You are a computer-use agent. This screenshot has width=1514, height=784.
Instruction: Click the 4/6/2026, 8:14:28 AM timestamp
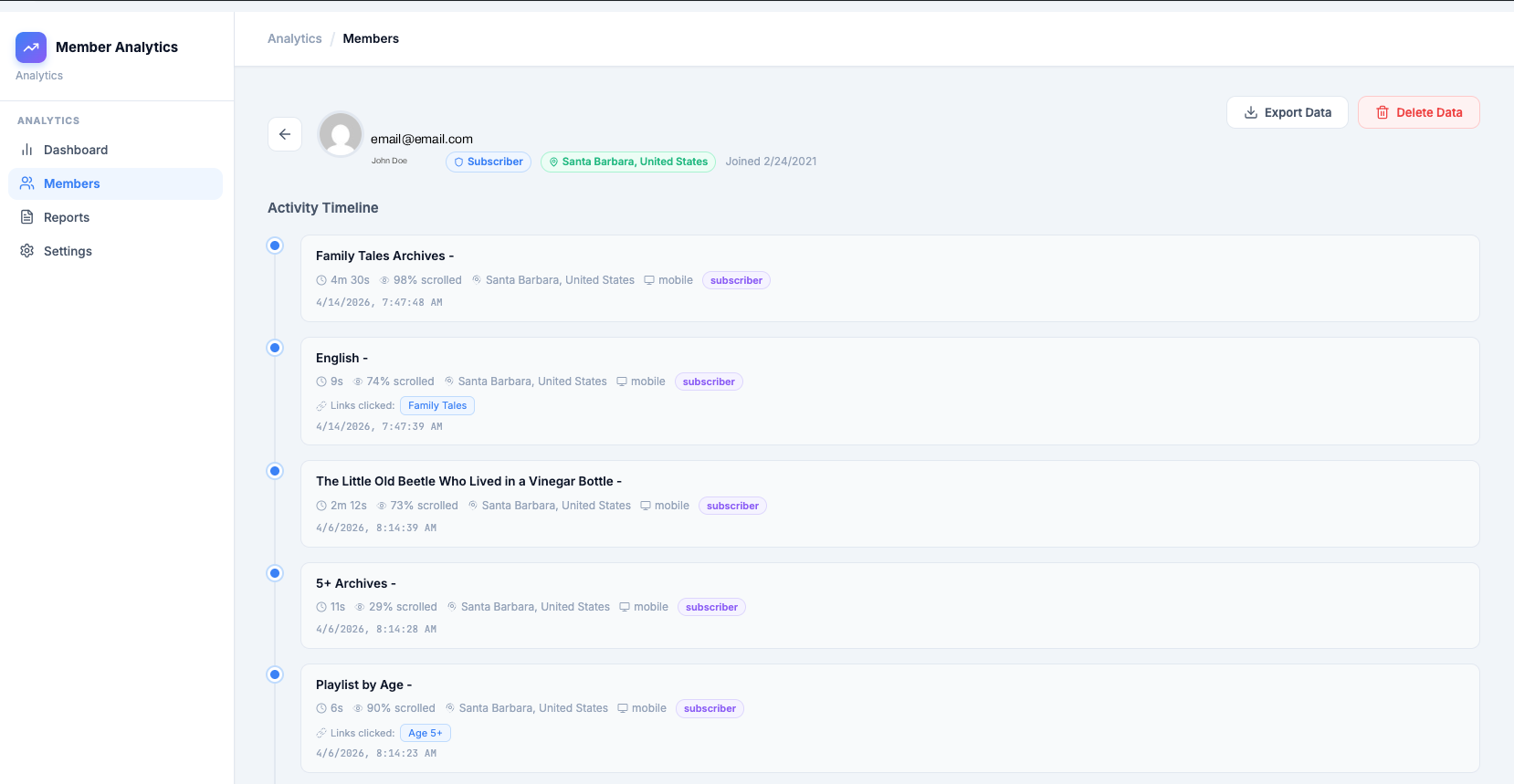coord(376,629)
